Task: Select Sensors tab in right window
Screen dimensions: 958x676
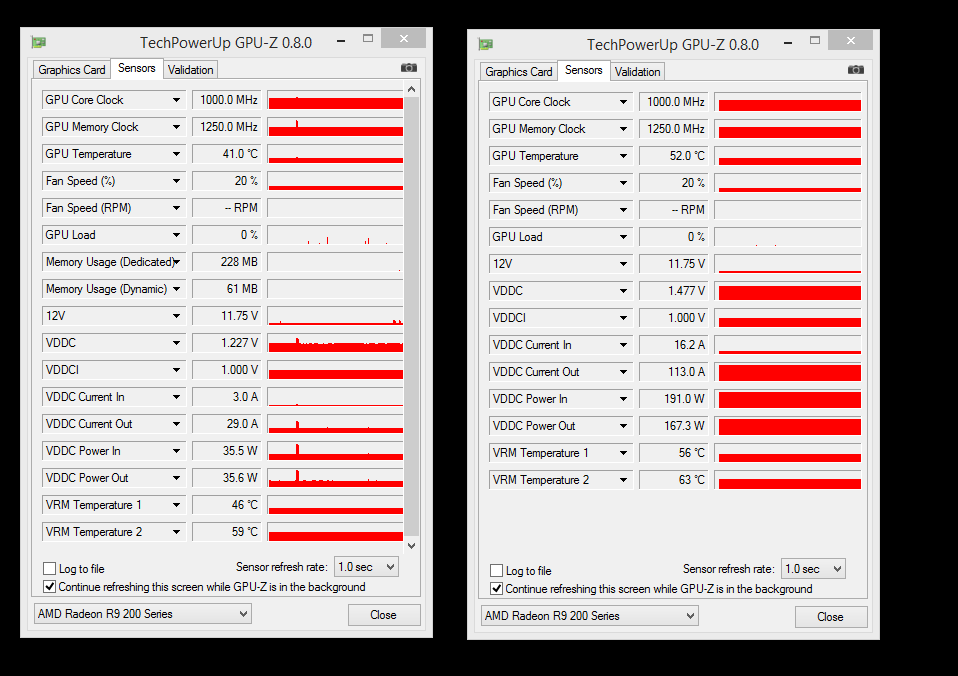Action: tap(583, 70)
